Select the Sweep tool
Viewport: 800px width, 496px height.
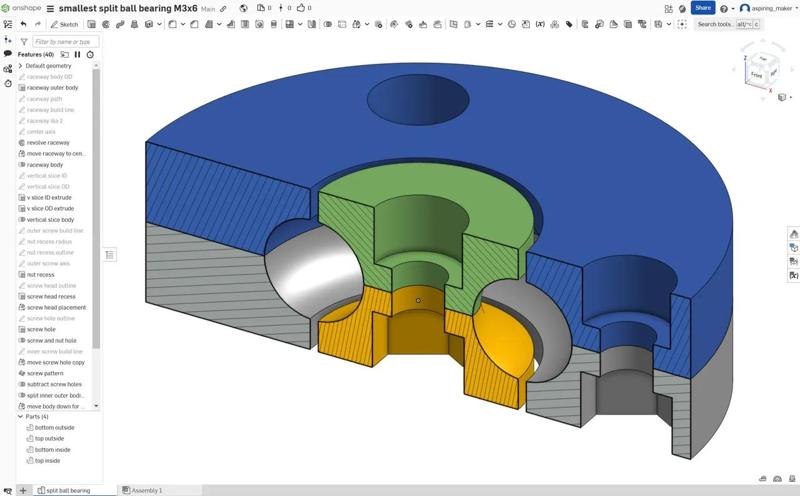(x=120, y=24)
